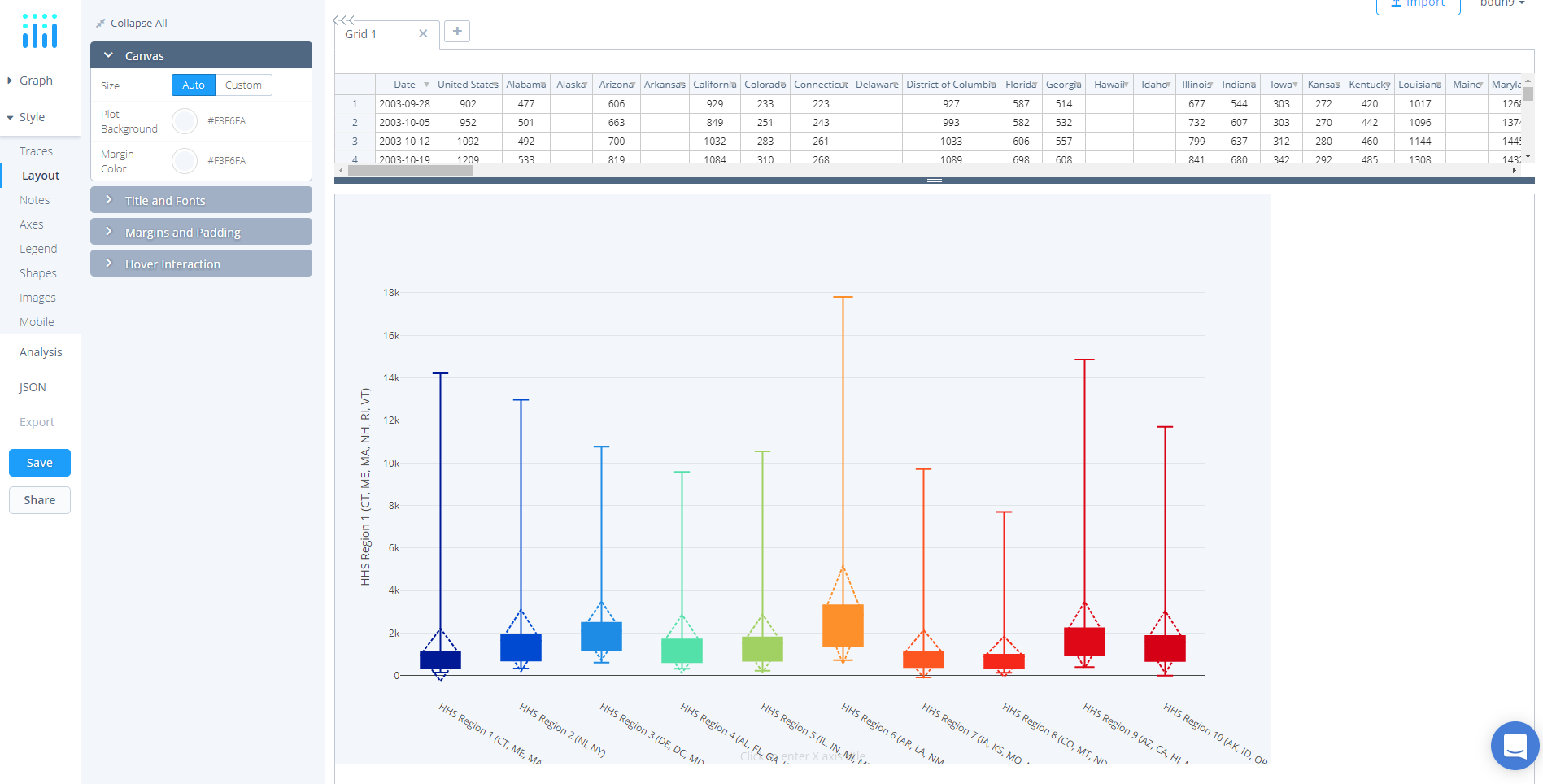Screen dimensions: 1543x784
Task: Click the Share button
Action: [40, 500]
